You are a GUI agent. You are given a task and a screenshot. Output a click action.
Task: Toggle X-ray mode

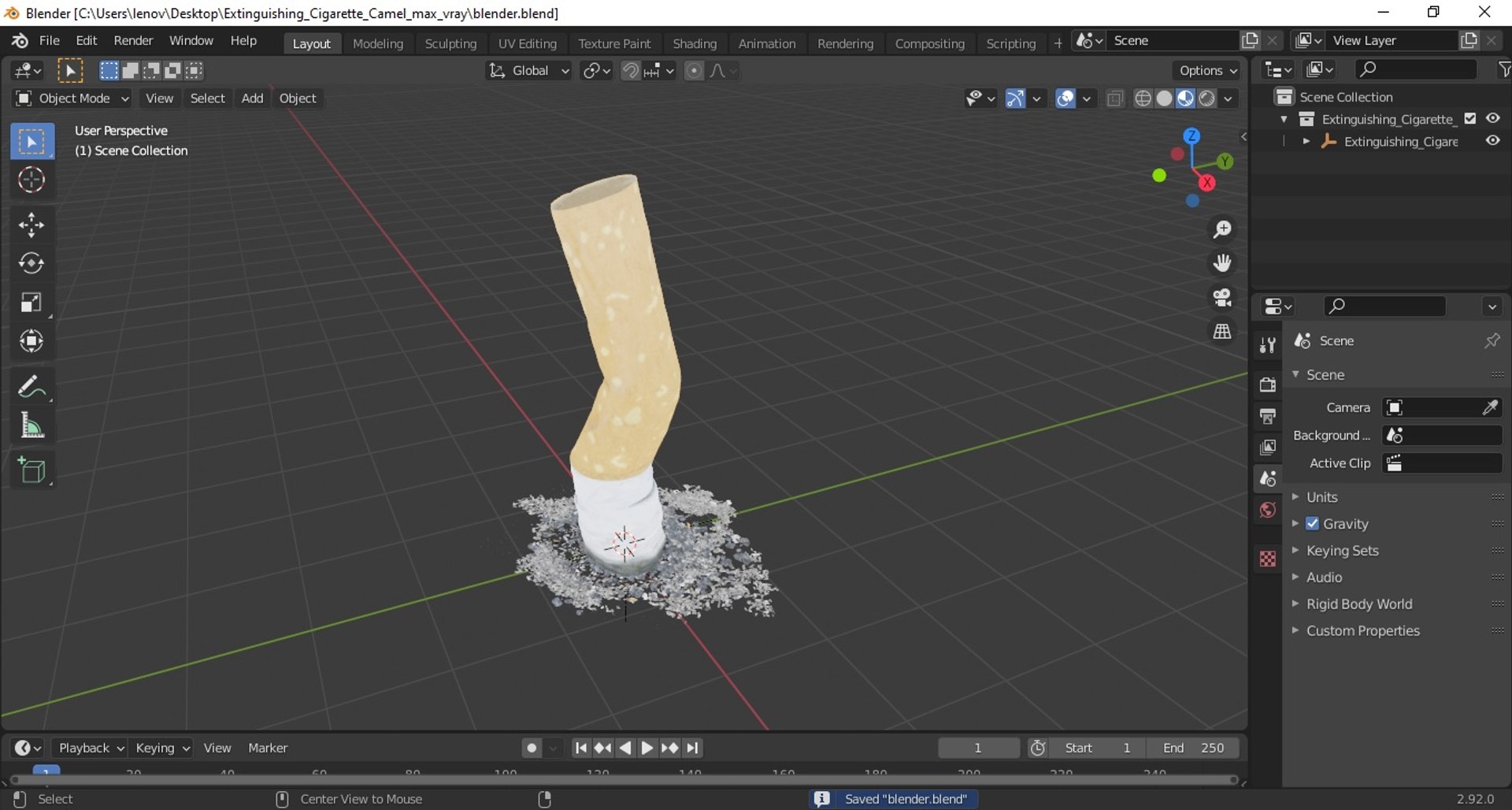pyautogui.click(x=1114, y=98)
